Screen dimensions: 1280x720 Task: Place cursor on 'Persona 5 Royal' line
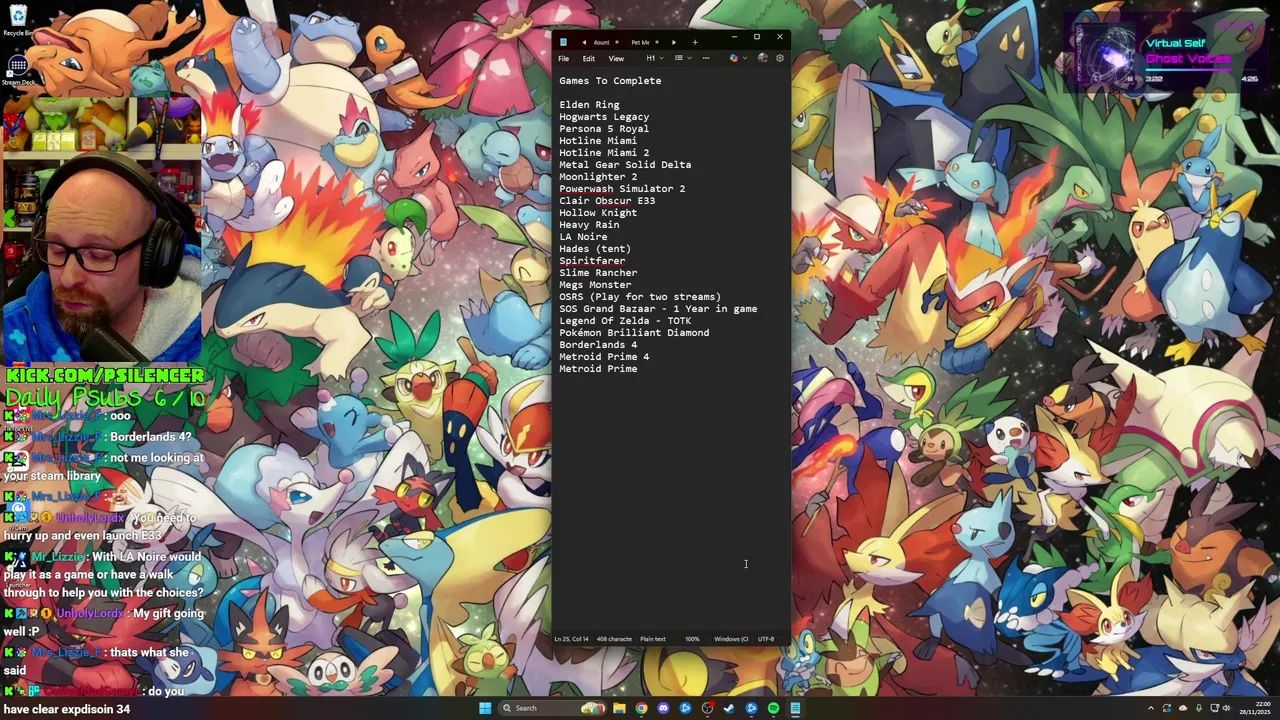pos(604,129)
